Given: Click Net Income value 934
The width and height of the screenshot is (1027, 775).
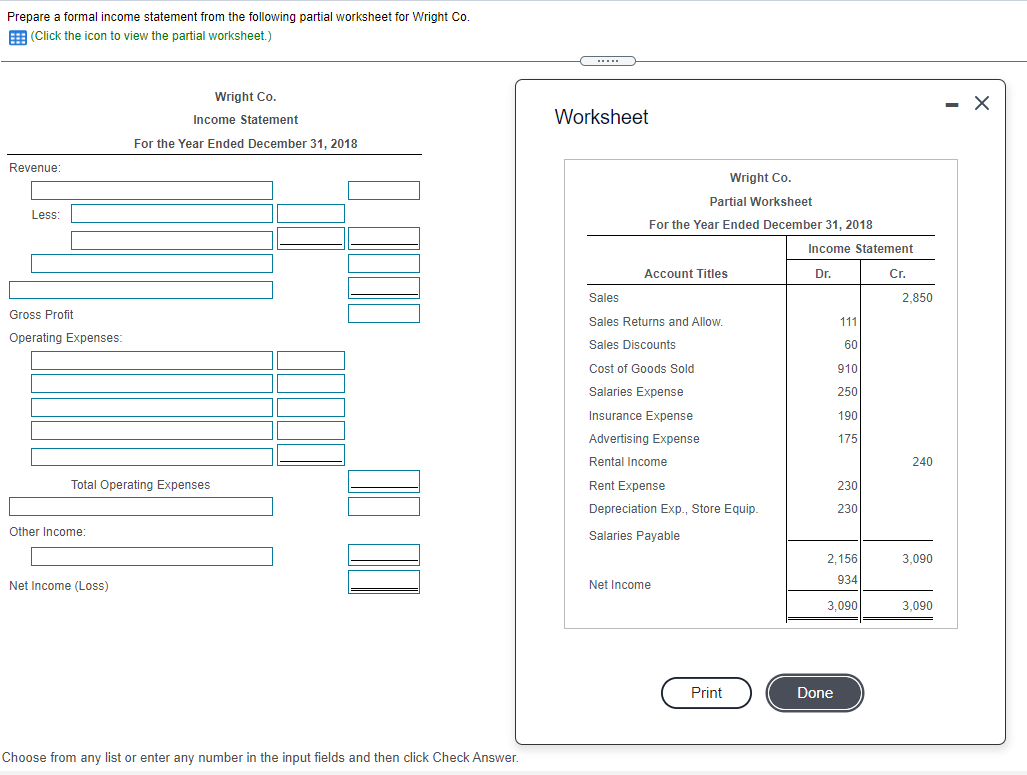Looking at the screenshot, I should pos(847,580).
